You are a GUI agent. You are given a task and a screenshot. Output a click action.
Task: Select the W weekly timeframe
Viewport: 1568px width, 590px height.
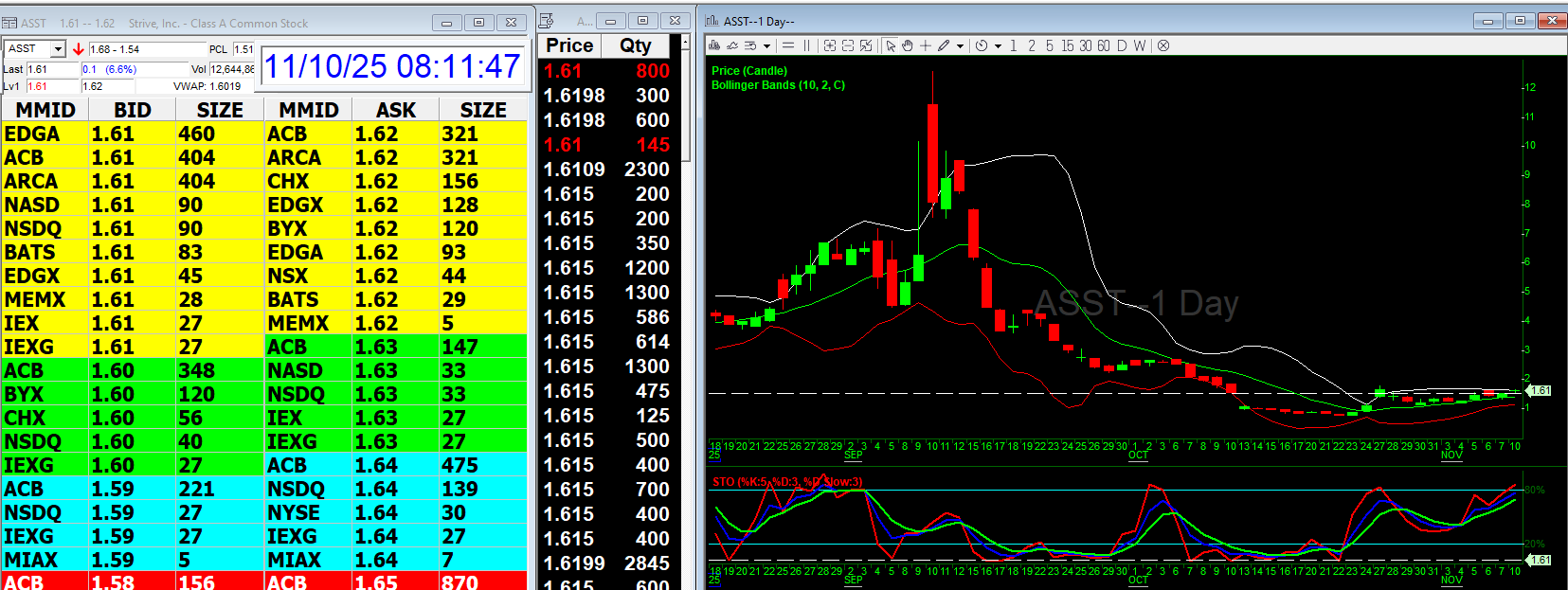(1140, 45)
